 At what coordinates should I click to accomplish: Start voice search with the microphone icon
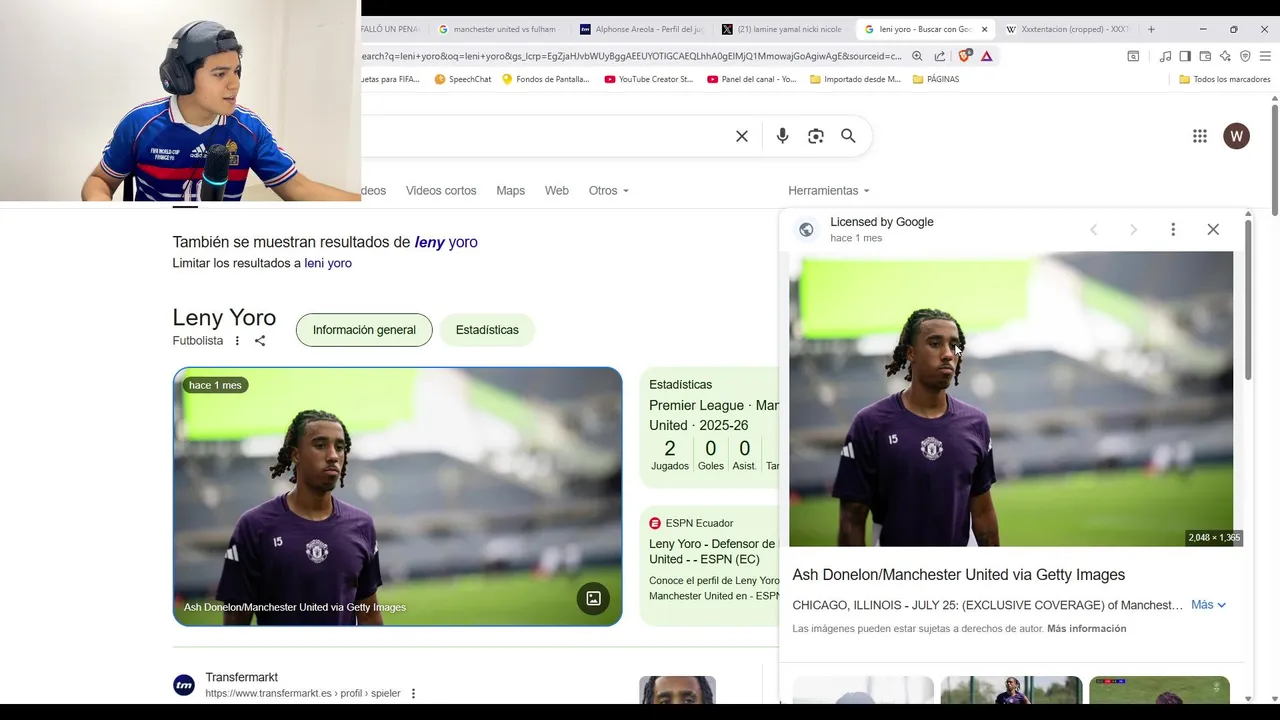tap(782, 136)
